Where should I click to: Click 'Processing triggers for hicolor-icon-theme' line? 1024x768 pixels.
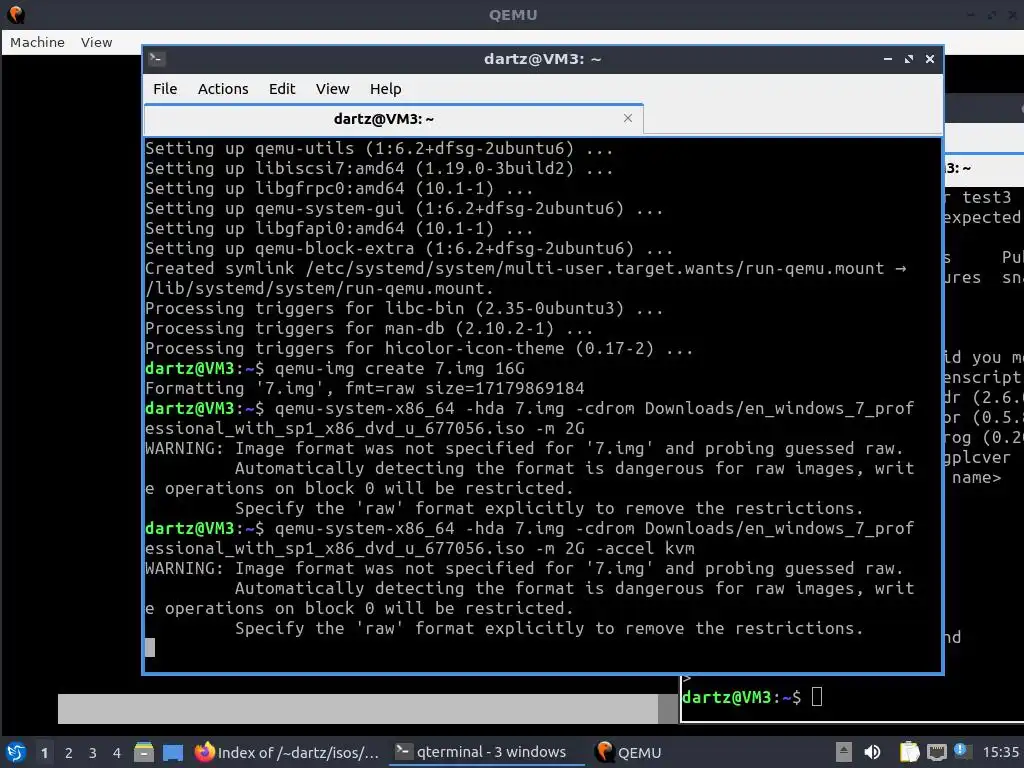pyautogui.click(x=419, y=349)
